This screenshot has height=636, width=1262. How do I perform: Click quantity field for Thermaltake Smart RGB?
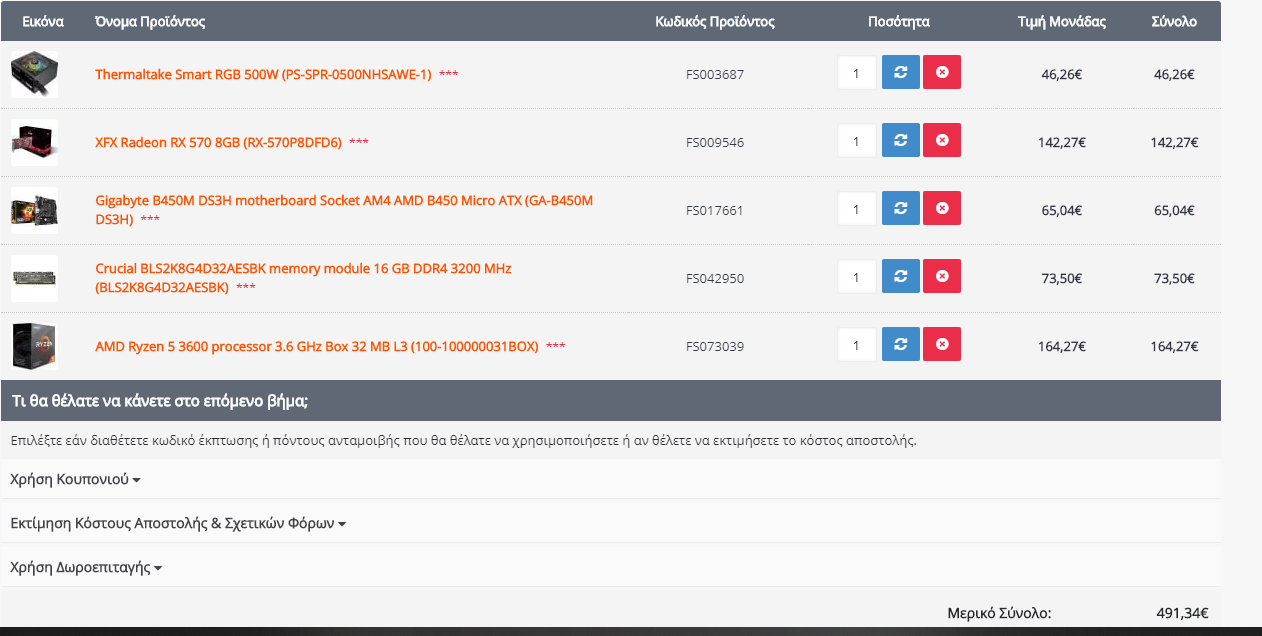856,73
